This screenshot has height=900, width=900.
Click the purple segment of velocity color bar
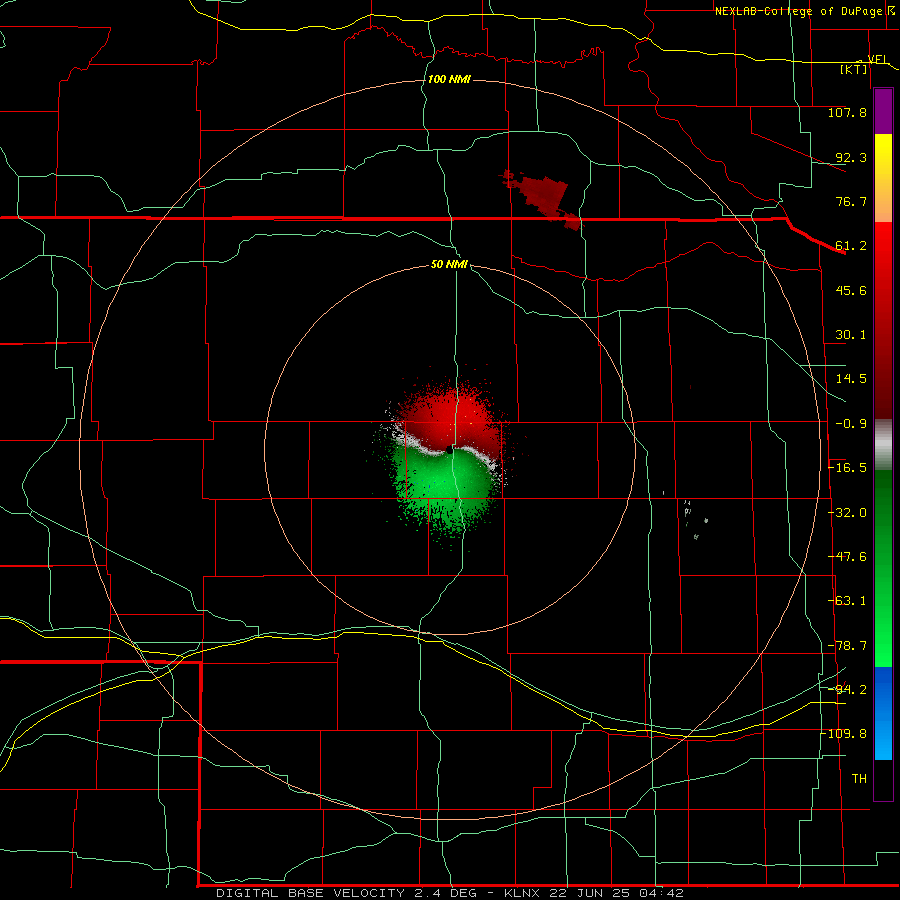click(883, 112)
